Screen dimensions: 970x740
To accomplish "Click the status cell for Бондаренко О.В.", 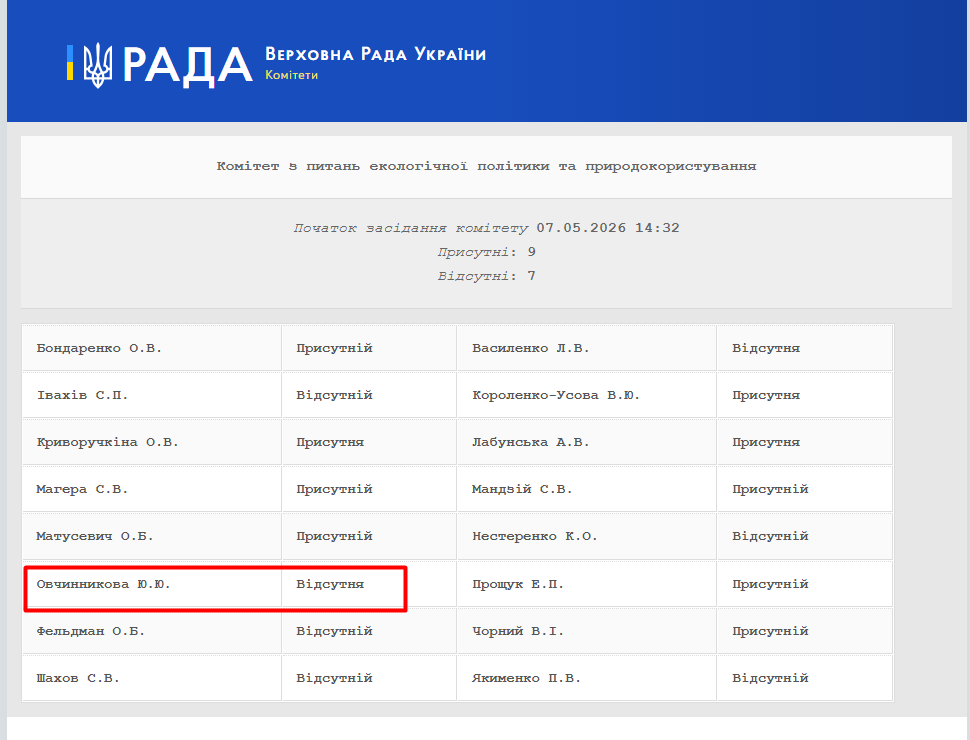I will click(x=369, y=348).
